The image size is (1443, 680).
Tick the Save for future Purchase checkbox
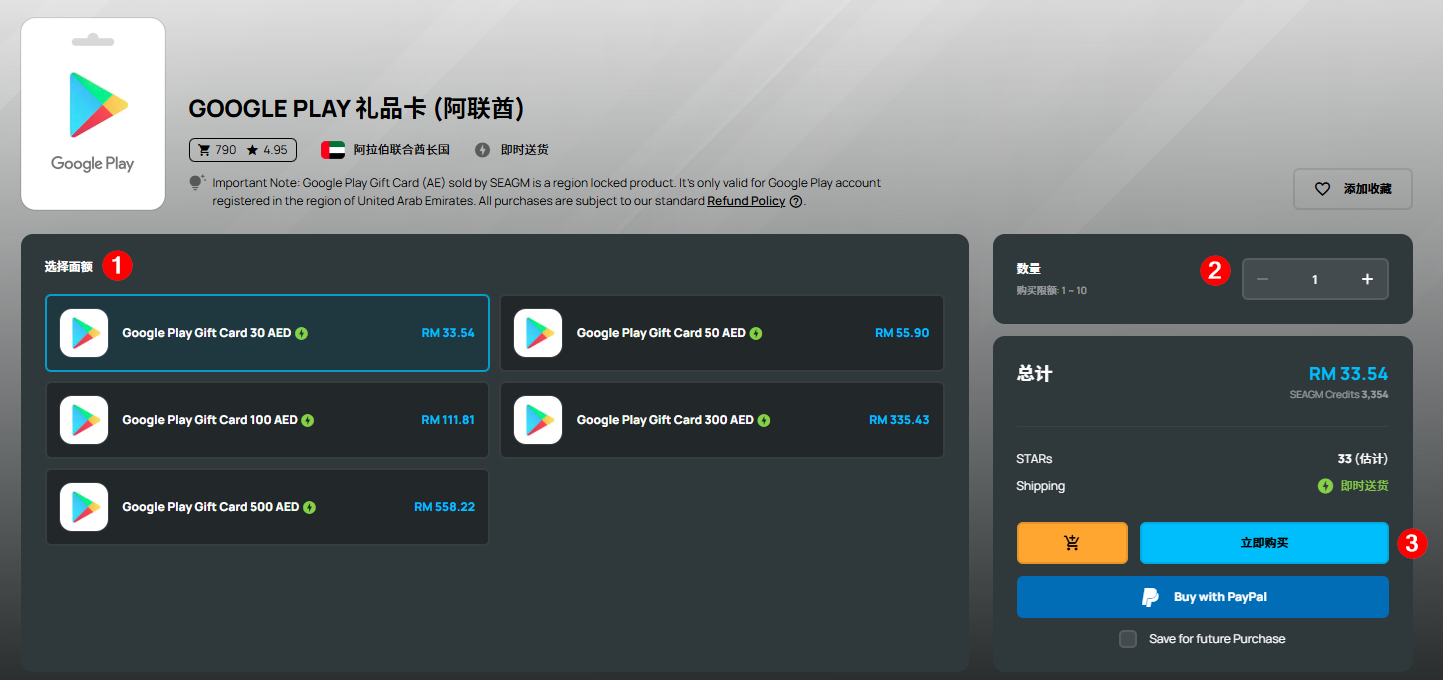(1128, 639)
